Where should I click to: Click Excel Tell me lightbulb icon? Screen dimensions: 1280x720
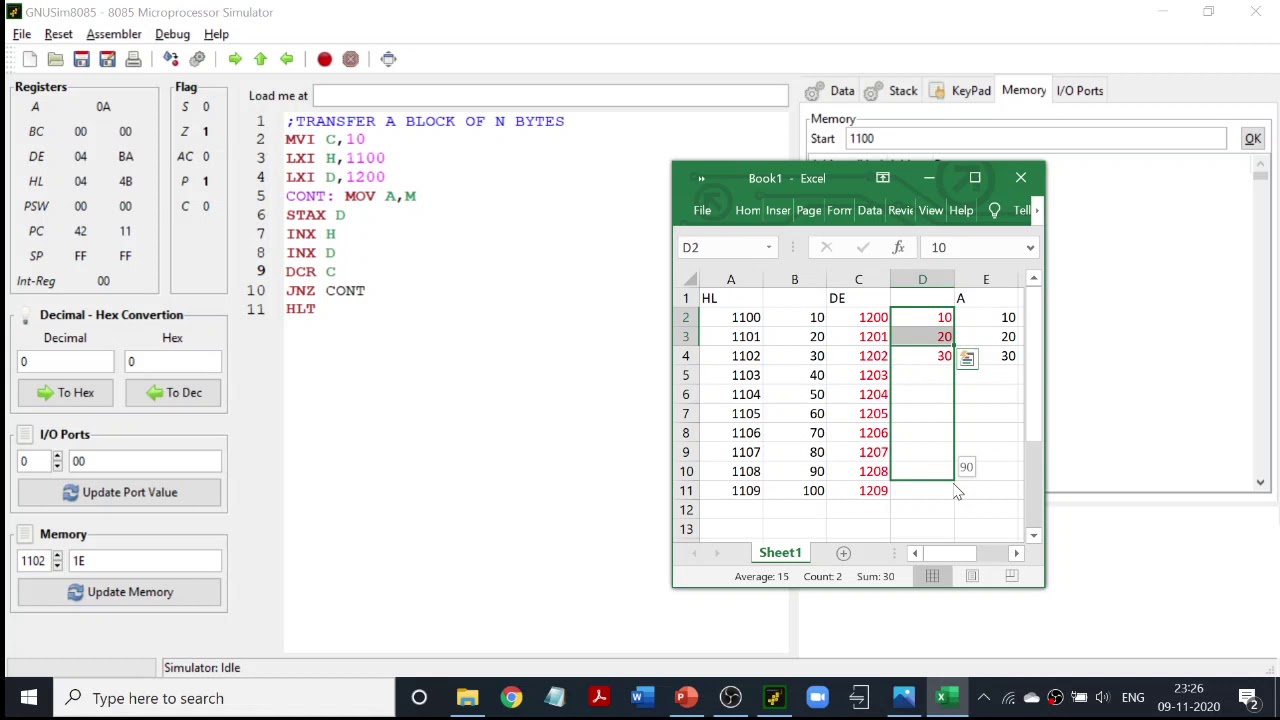click(994, 210)
